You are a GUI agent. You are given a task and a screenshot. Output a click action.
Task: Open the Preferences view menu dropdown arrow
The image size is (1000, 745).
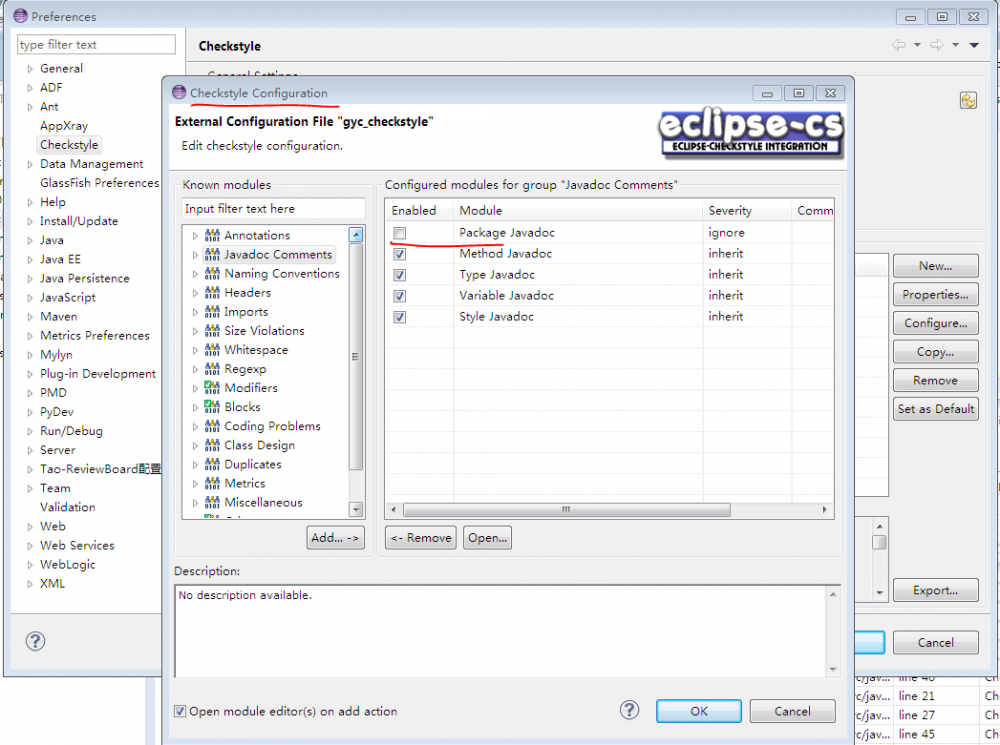(x=974, y=45)
